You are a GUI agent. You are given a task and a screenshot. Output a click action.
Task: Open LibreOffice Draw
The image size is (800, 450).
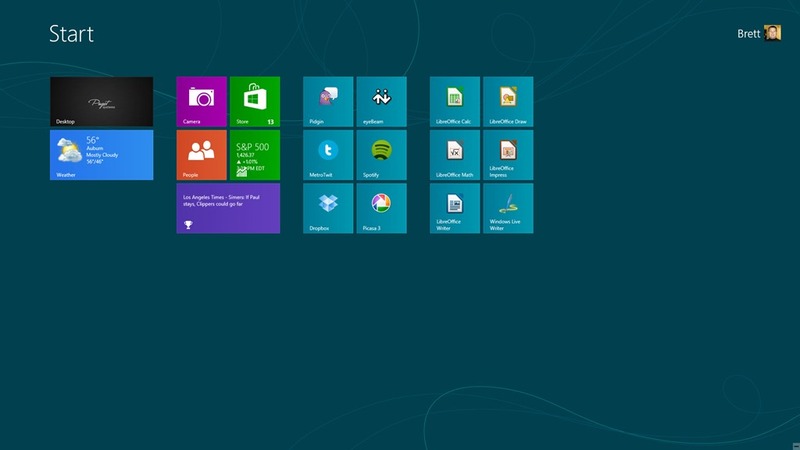point(508,101)
